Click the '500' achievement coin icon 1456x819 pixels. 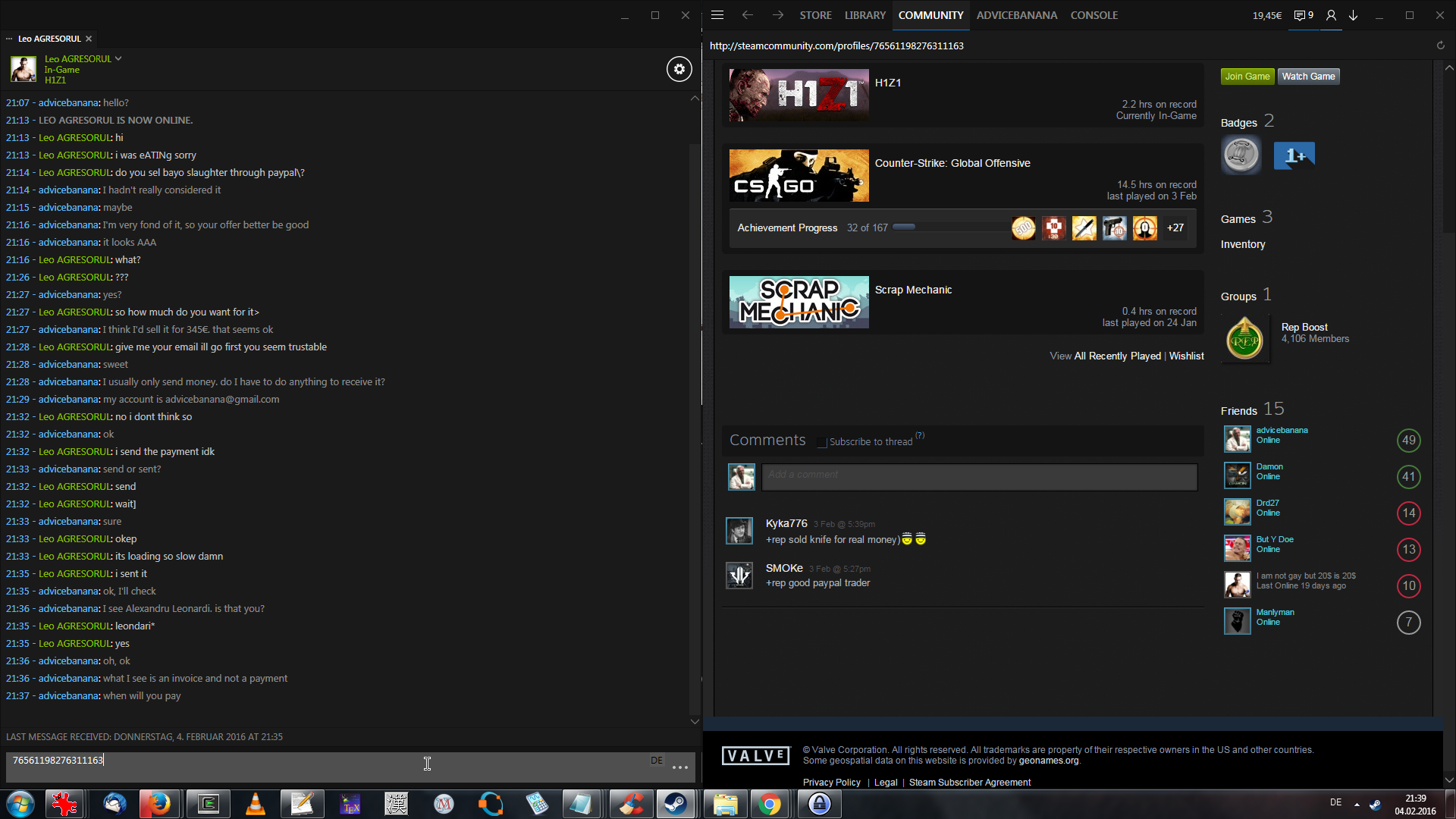click(x=1023, y=227)
